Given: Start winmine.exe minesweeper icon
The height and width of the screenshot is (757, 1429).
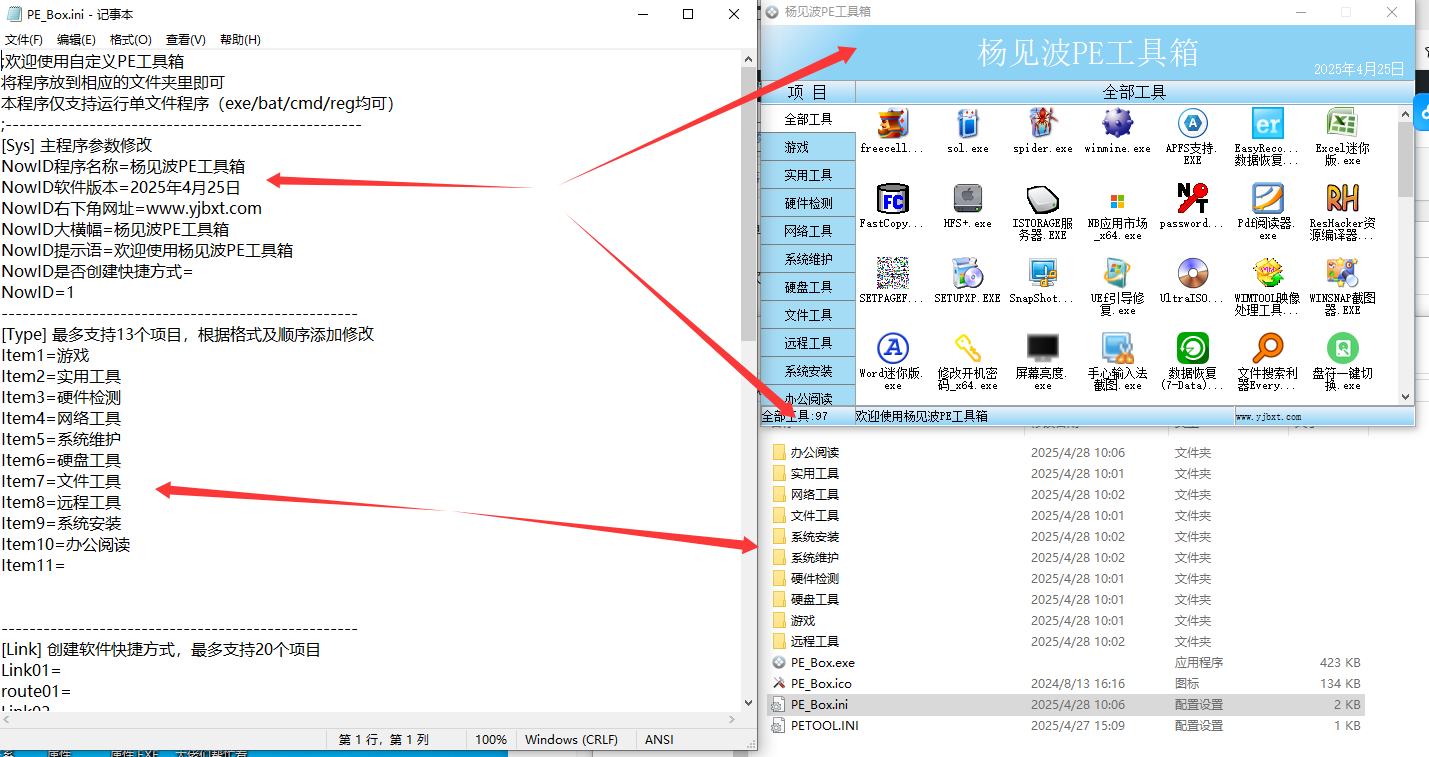Looking at the screenshot, I should coord(1117,125).
